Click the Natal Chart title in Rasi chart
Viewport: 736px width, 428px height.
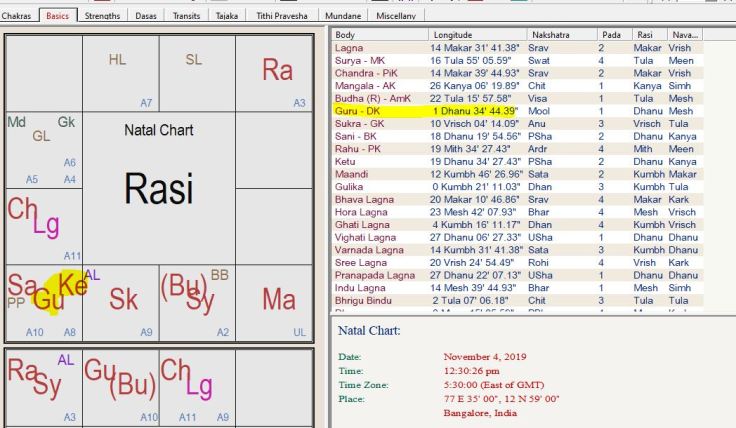(159, 130)
